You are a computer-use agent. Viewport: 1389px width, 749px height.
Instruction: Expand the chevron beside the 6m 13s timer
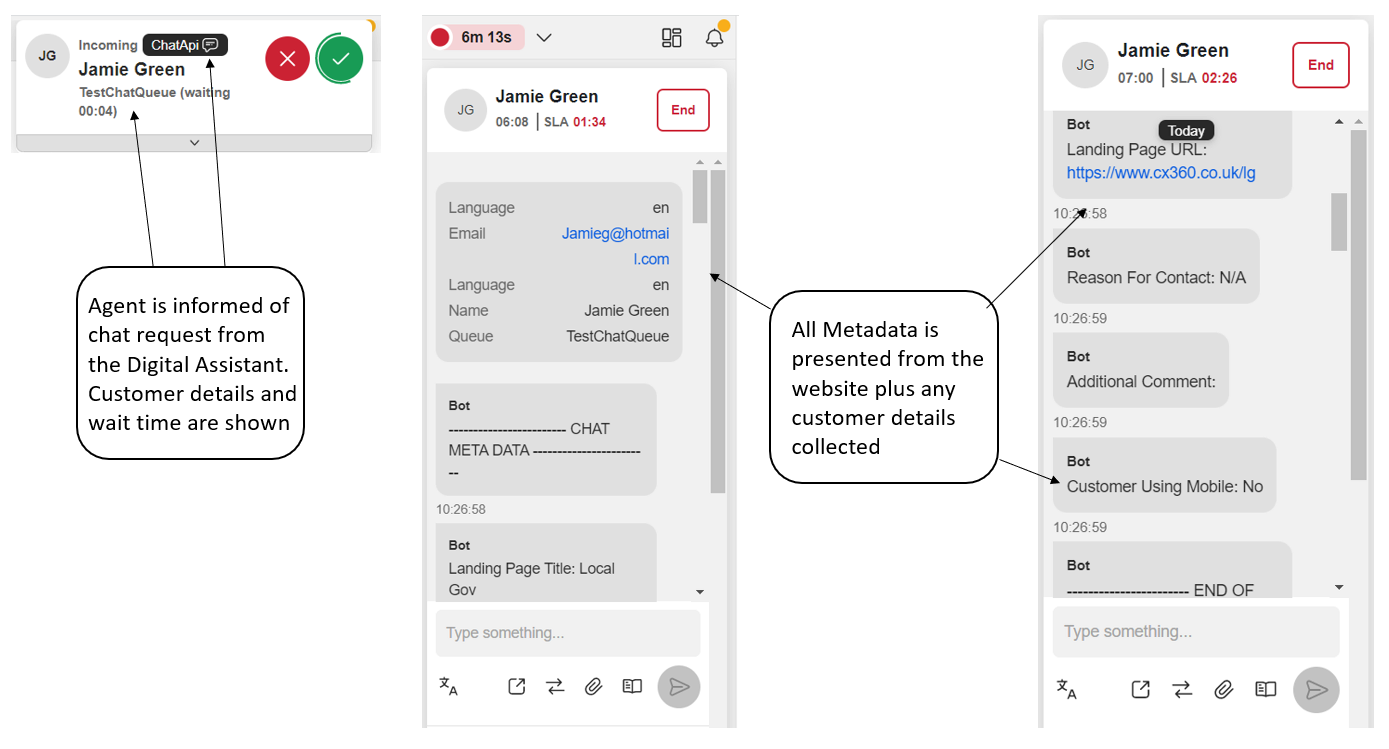(543, 37)
